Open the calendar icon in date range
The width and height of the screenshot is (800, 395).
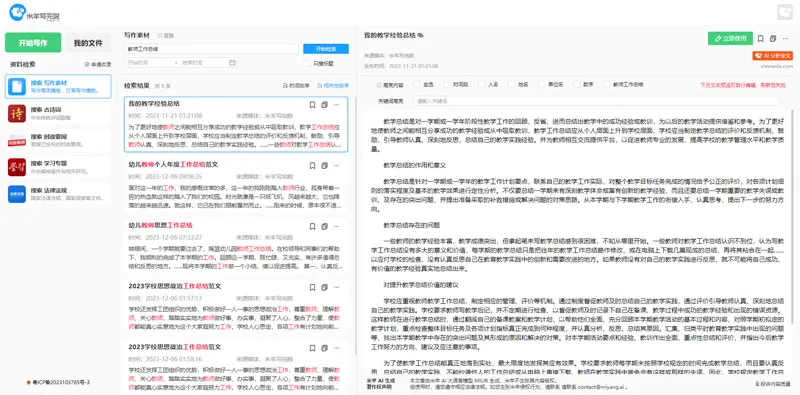pyautogui.click(x=232, y=62)
